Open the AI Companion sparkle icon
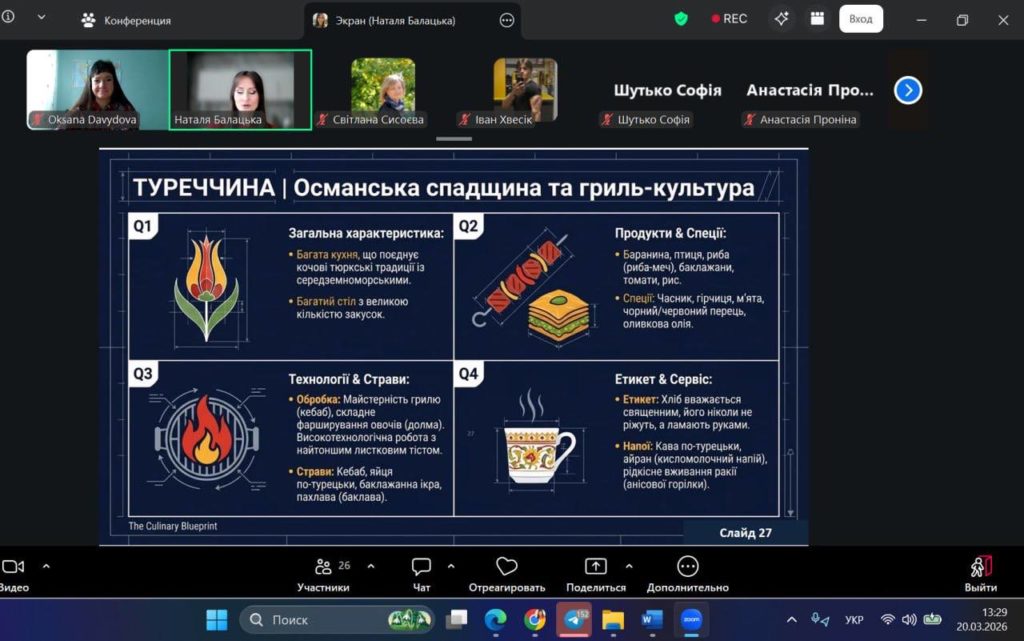The width and height of the screenshot is (1024, 641). click(x=782, y=19)
